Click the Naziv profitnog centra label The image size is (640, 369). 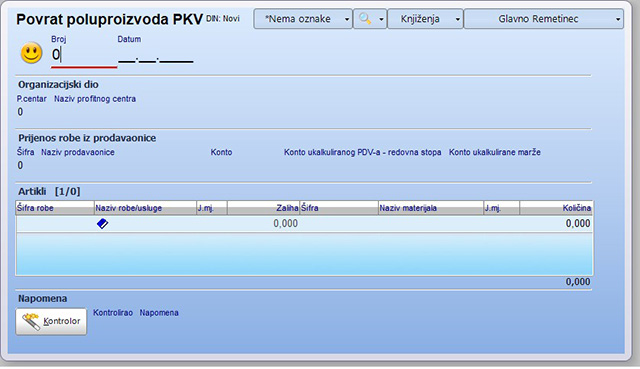click(x=95, y=99)
